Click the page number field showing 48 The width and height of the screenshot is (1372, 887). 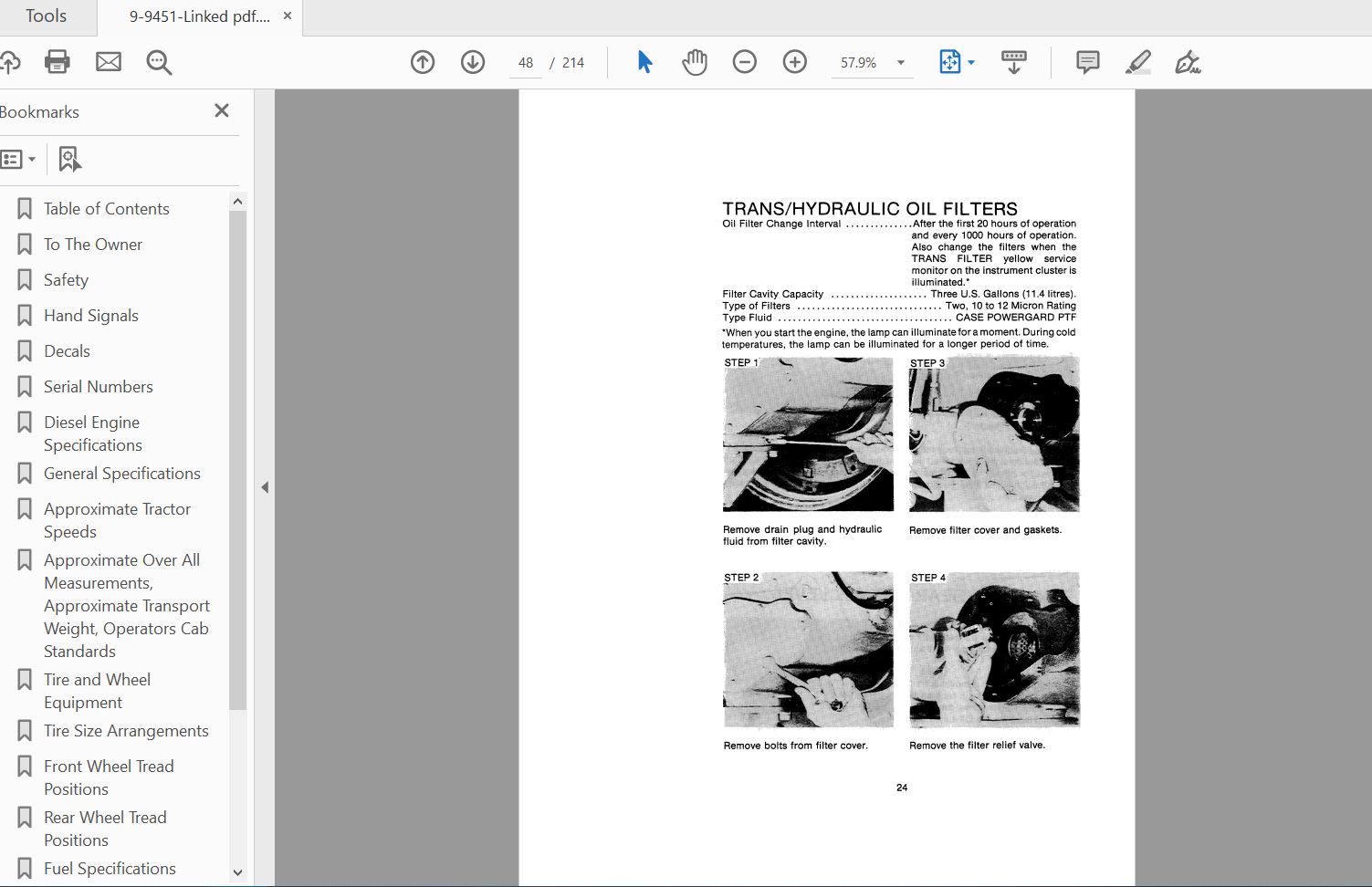(526, 63)
